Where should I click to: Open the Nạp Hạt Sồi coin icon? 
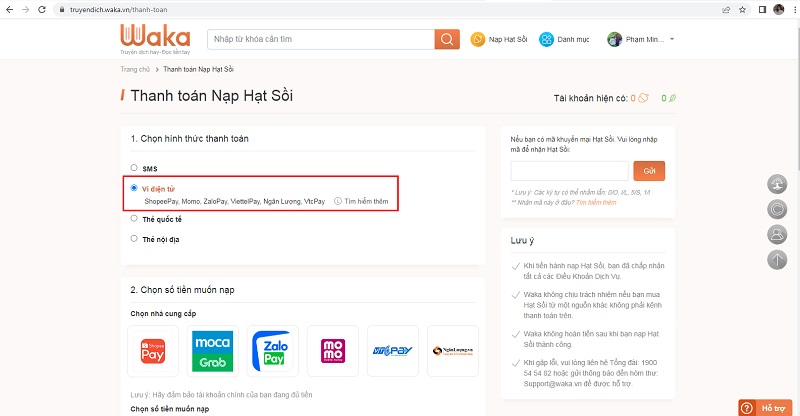pyautogui.click(x=478, y=39)
